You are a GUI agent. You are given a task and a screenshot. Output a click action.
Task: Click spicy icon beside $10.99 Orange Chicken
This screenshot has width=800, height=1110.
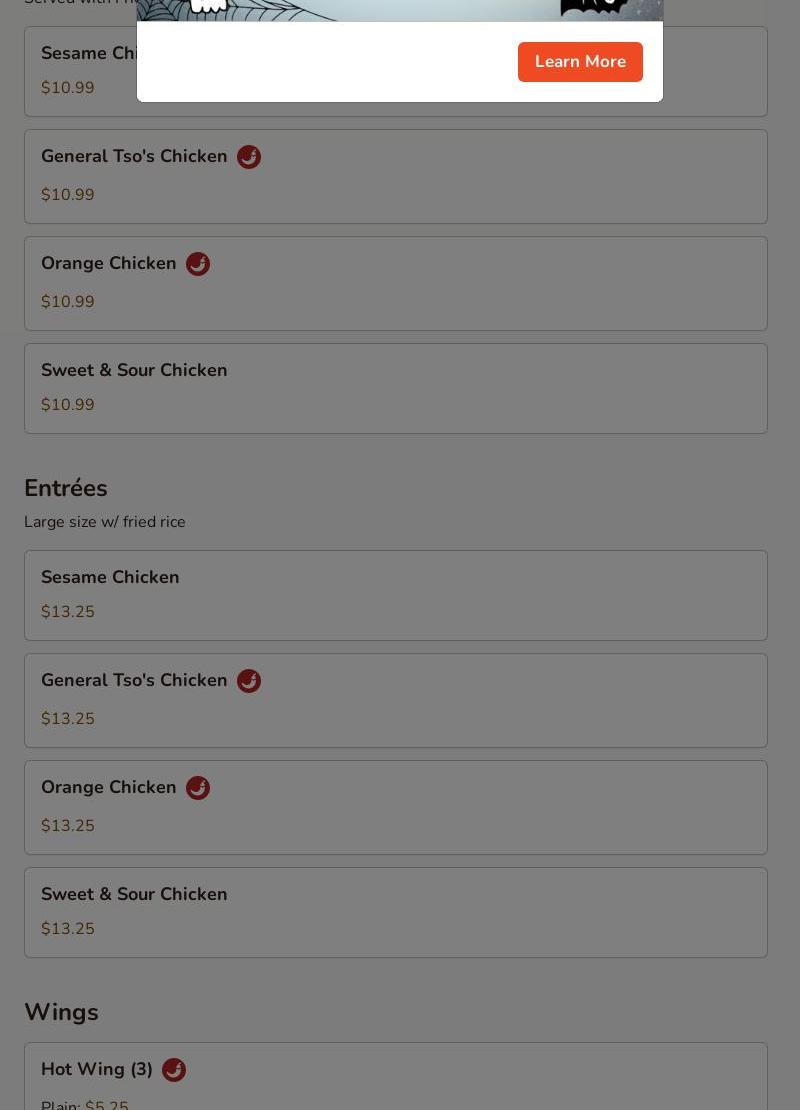[198, 263]
